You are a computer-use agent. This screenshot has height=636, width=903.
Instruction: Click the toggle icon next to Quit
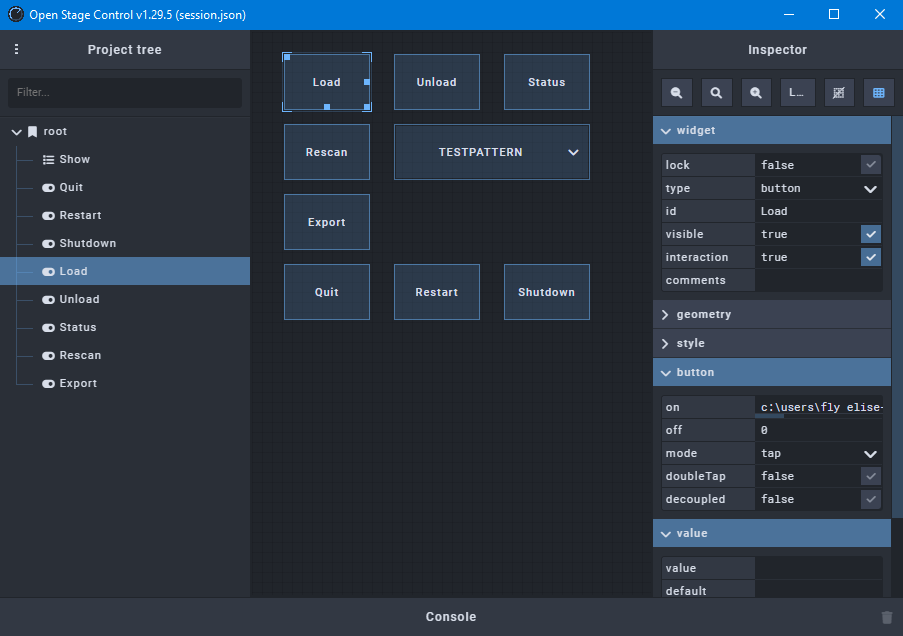48,188
